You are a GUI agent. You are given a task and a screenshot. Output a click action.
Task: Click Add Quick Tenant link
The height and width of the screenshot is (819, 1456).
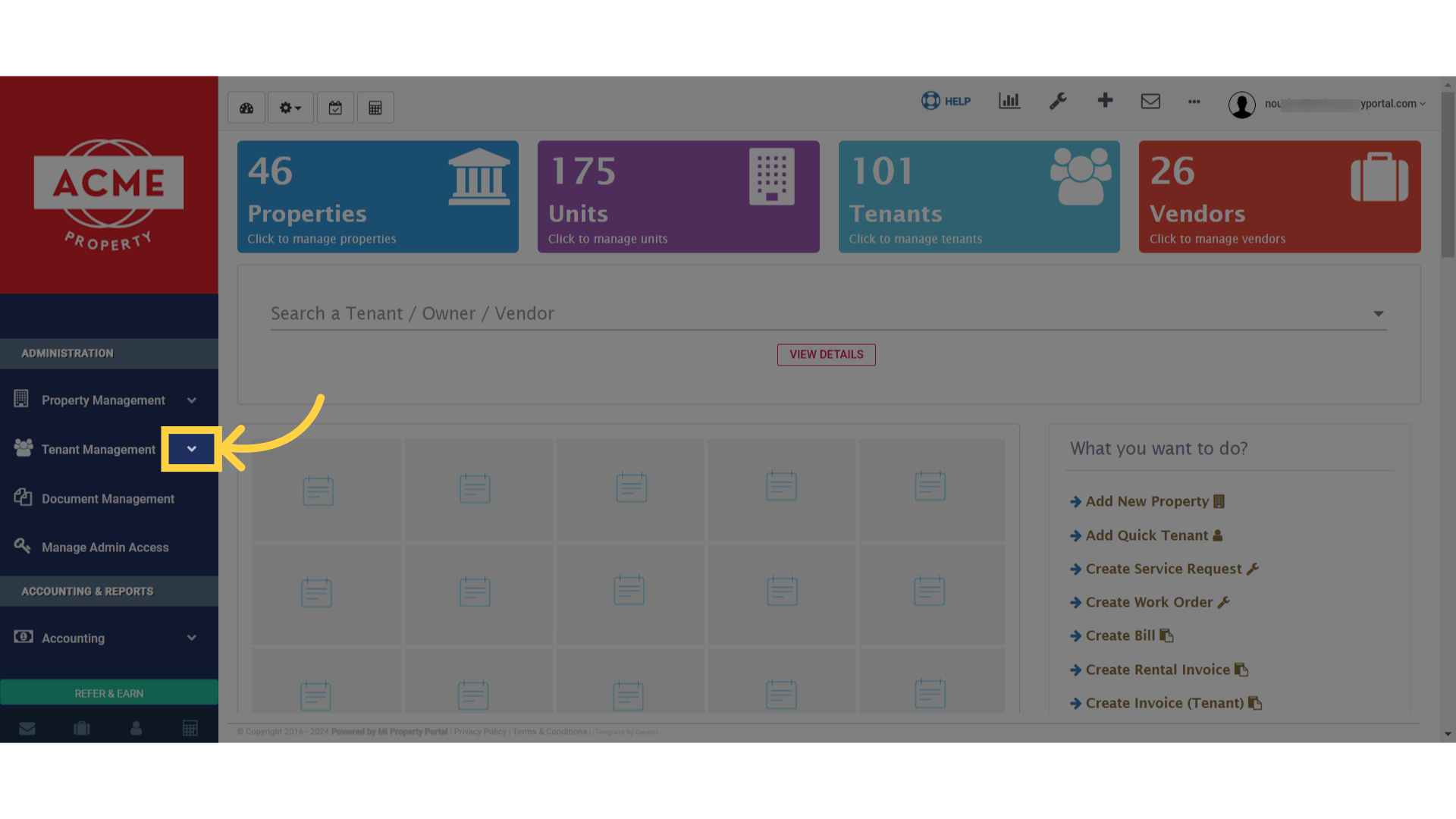[x=1147, y=535]
